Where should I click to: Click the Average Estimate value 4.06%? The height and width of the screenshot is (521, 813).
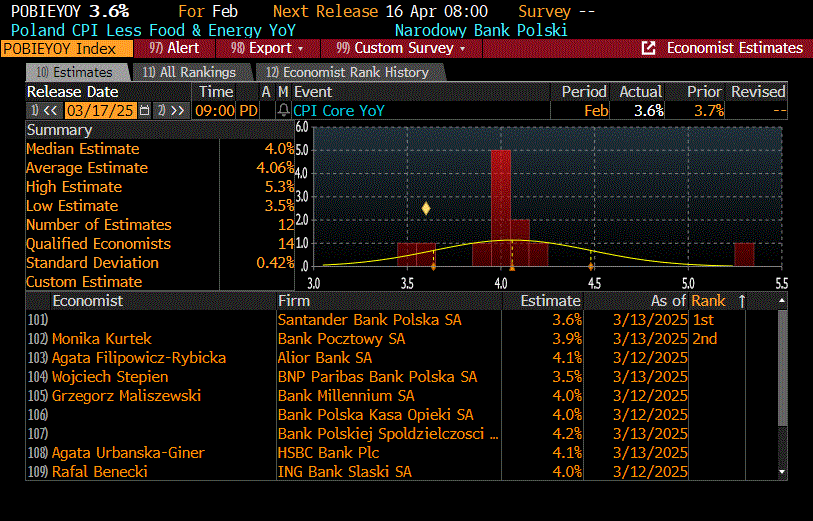[x=275, y=168]
